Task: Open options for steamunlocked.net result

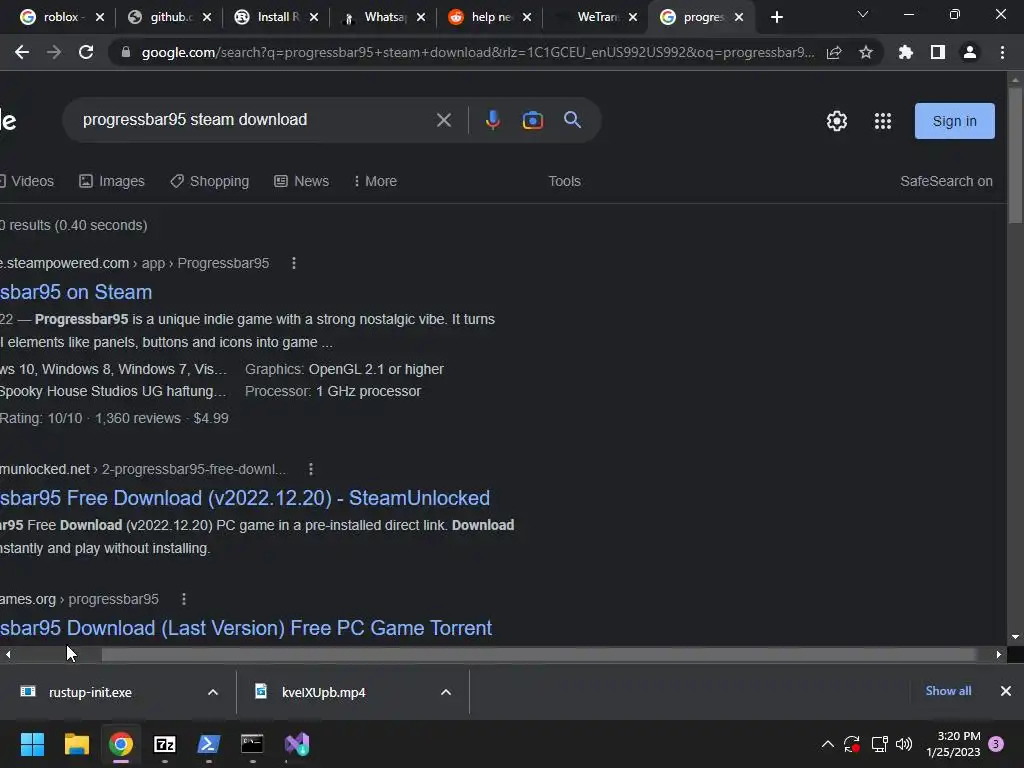Action: tap(311, 469)
